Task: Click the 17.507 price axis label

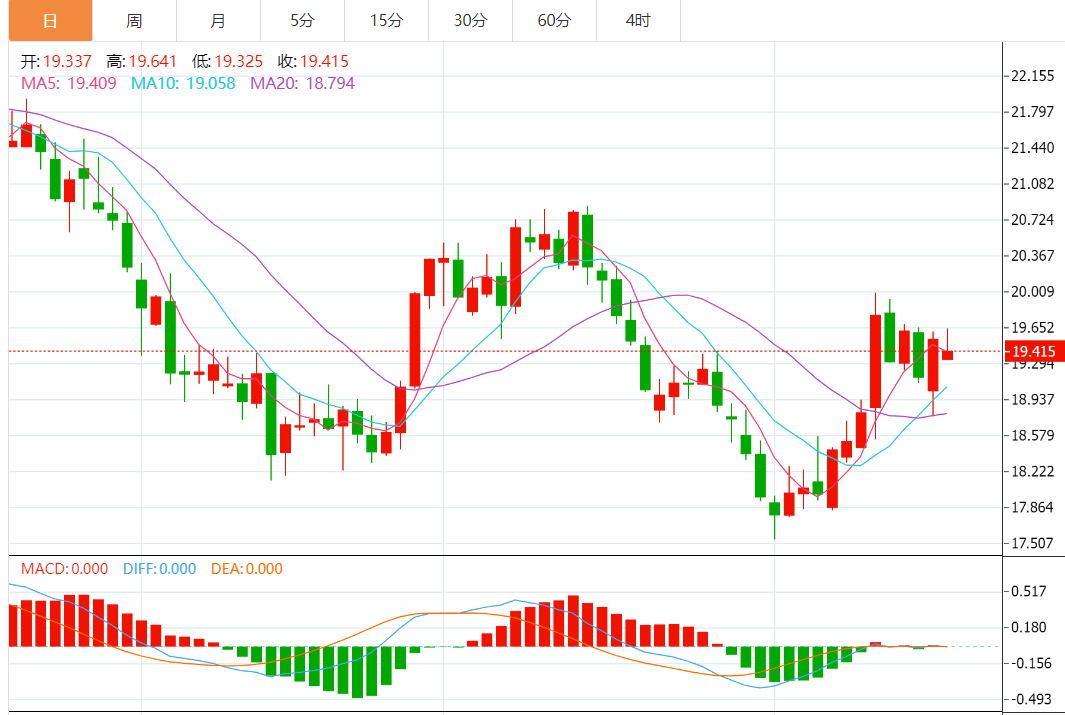Action: point(1032,543)
